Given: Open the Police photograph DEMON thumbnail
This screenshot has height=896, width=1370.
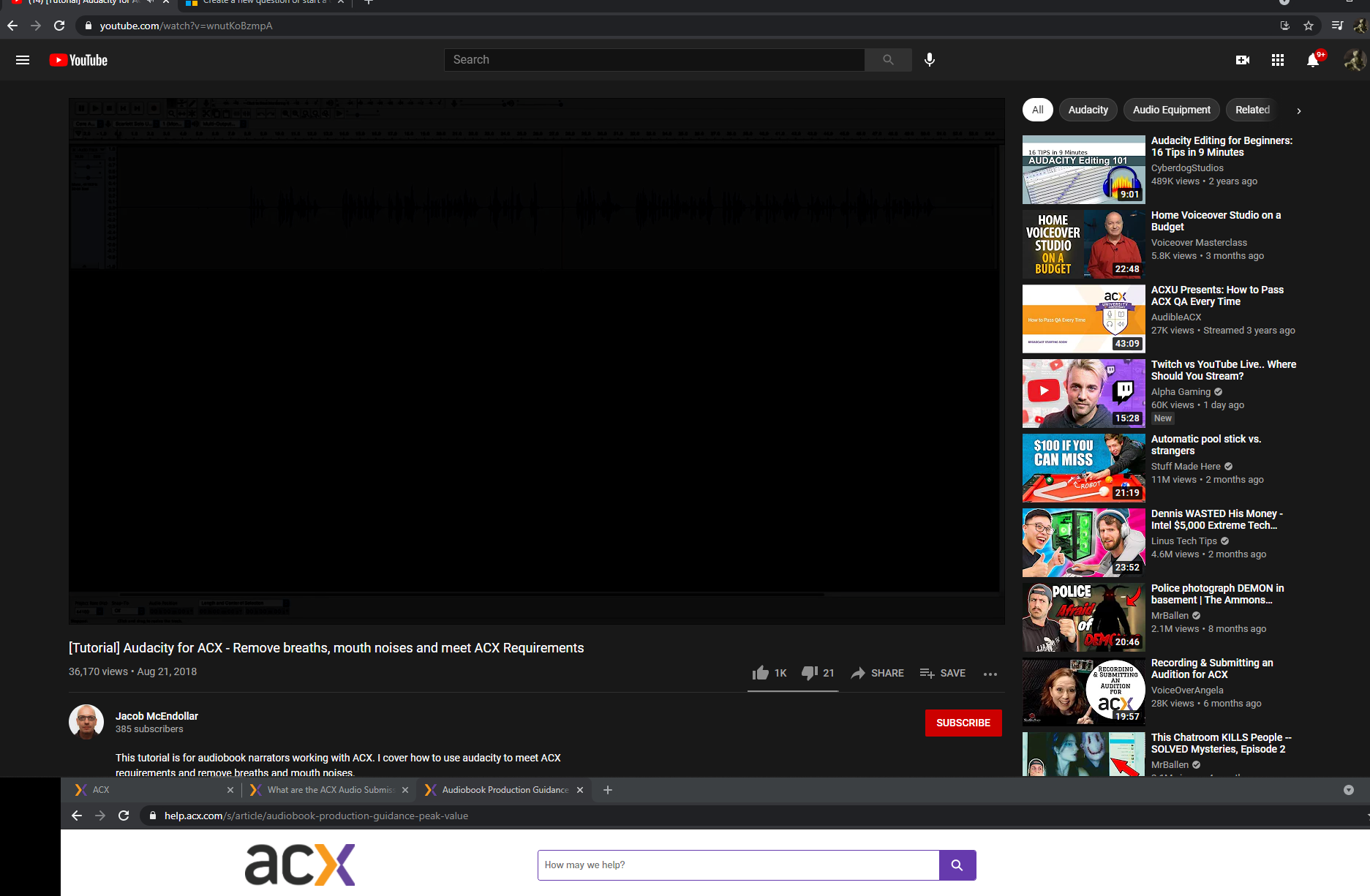Looking at the screenshot, I should tap(1084, 617).
